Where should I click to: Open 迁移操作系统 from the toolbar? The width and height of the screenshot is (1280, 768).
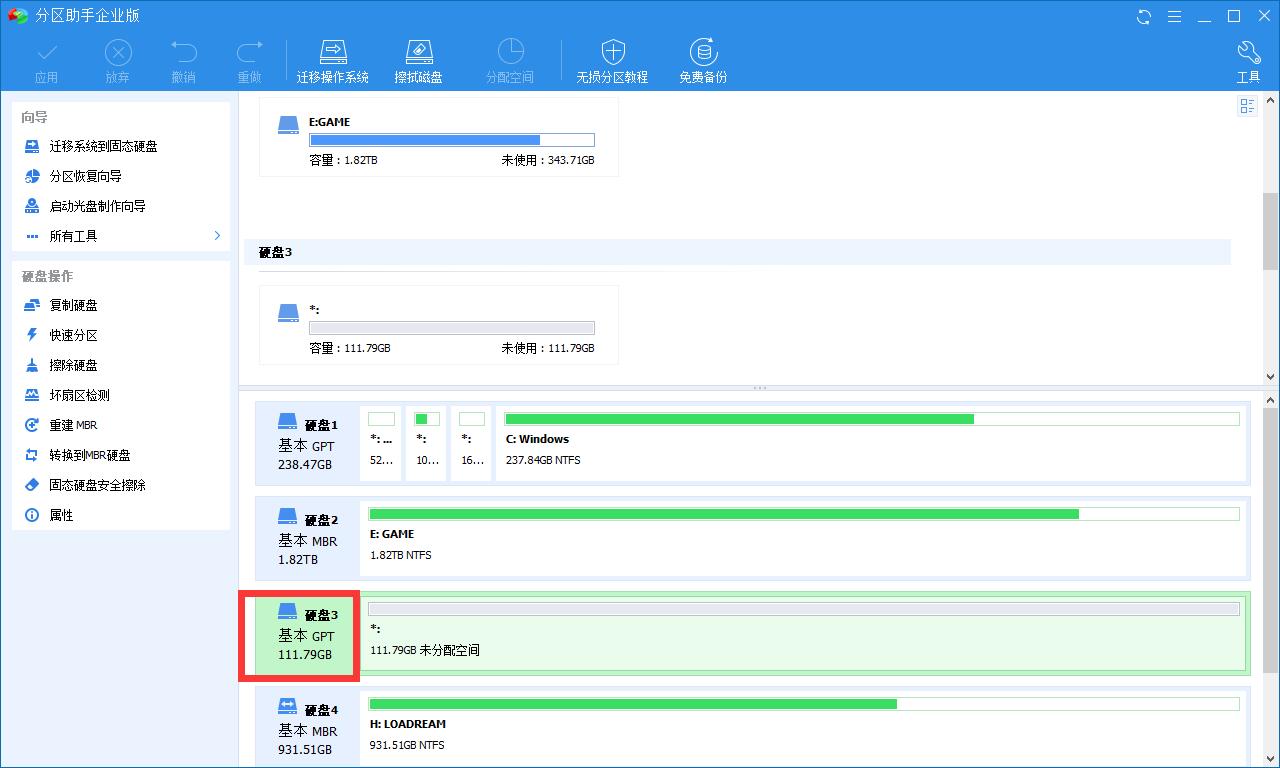click(x=333, y=62)
